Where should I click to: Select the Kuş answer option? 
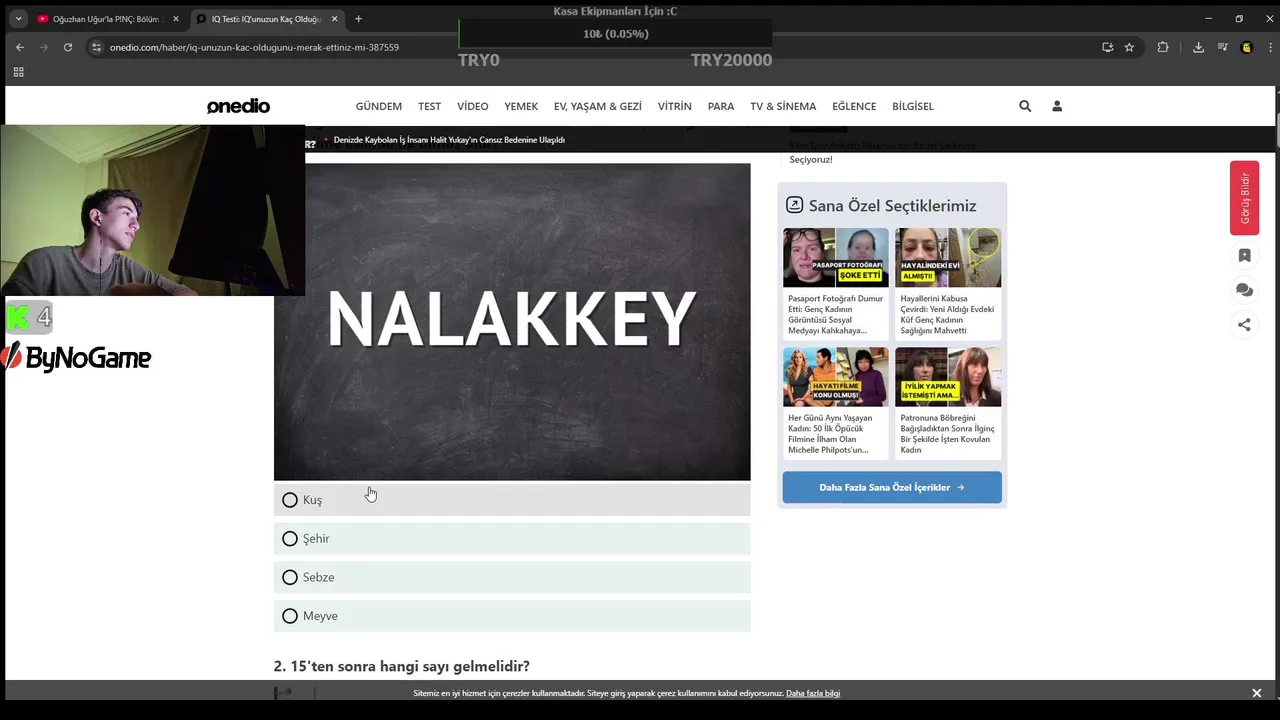coord(512,500)
